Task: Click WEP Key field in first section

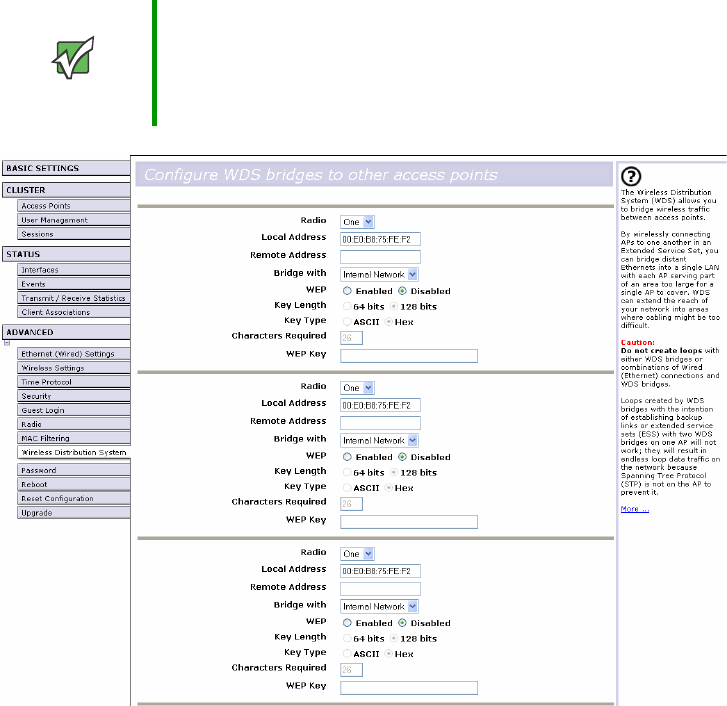Action: [409, 356]
